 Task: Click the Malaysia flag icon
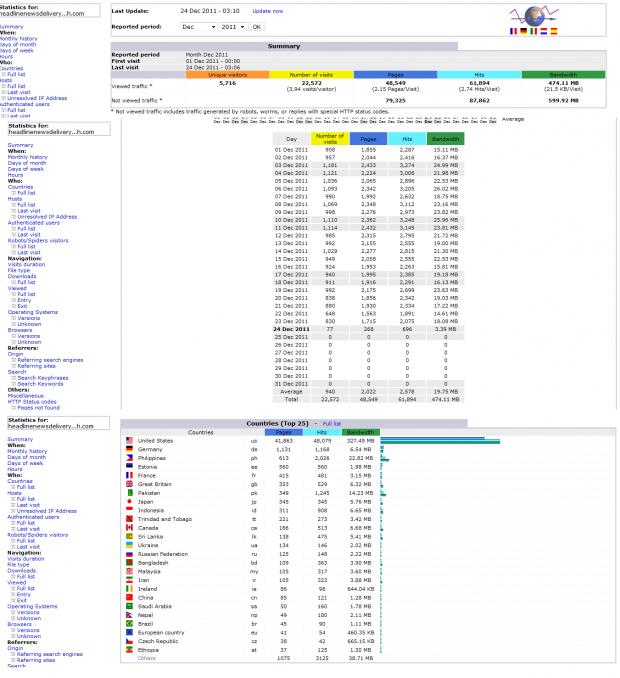129,571
